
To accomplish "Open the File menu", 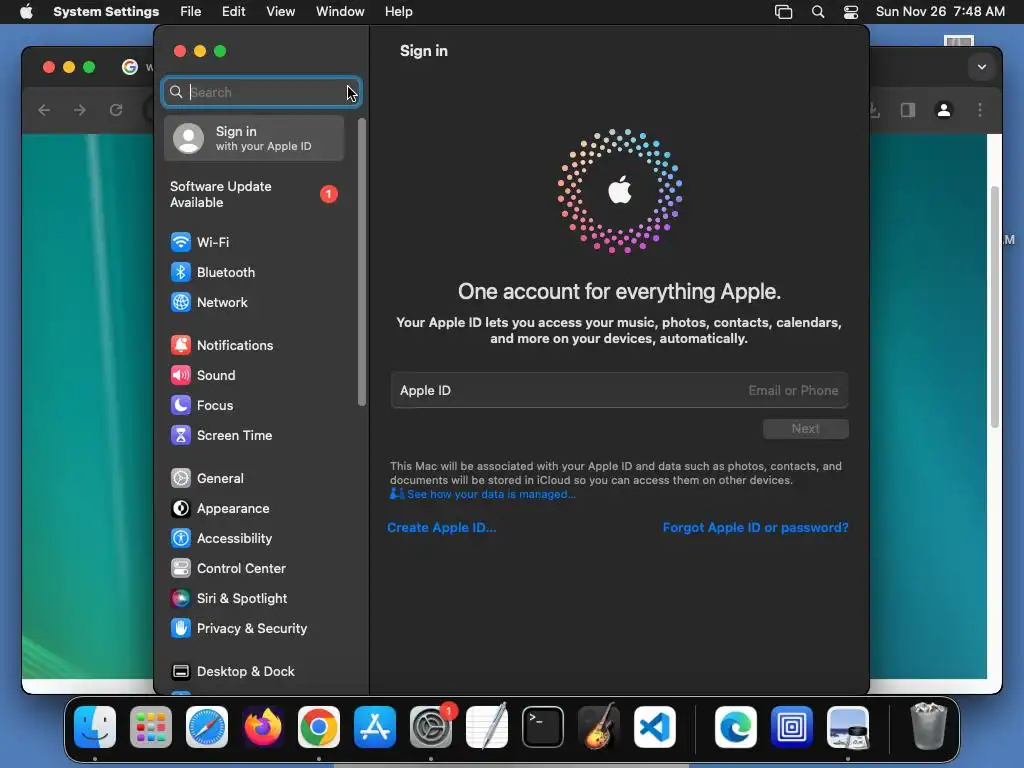I will point(191,12).
